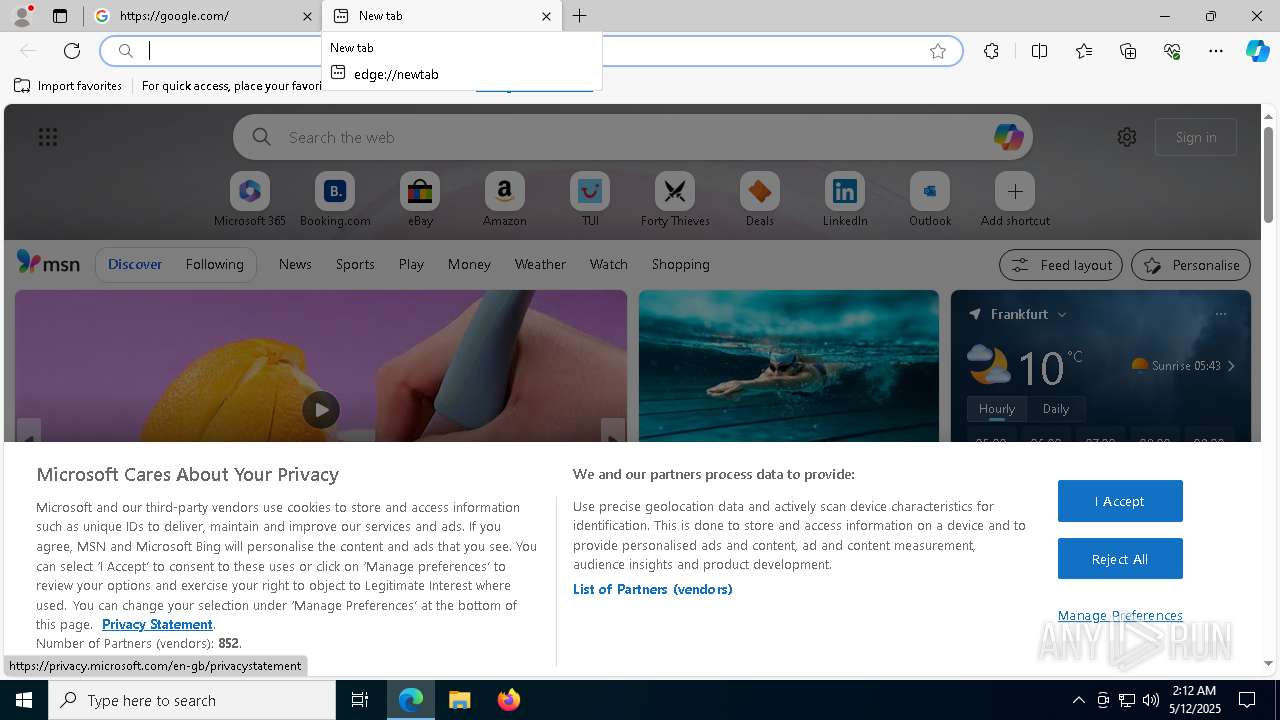Click the Search the web box
1280x720 pixels.
632,137
